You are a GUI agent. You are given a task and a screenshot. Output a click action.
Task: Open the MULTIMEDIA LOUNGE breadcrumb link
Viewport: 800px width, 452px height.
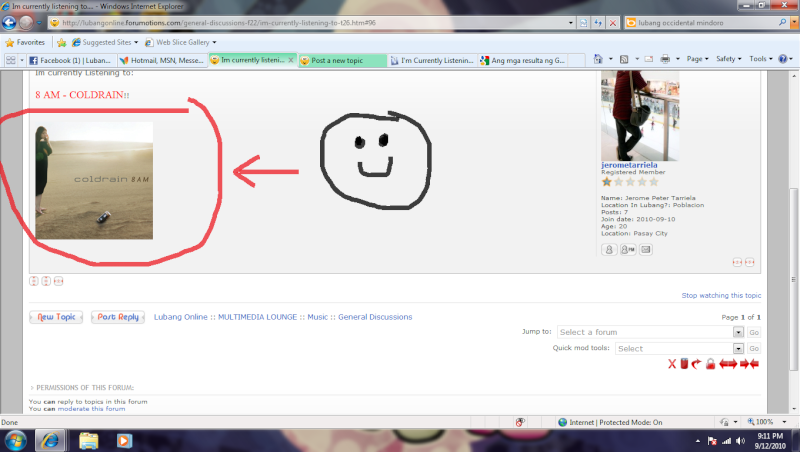coord(258,317)
